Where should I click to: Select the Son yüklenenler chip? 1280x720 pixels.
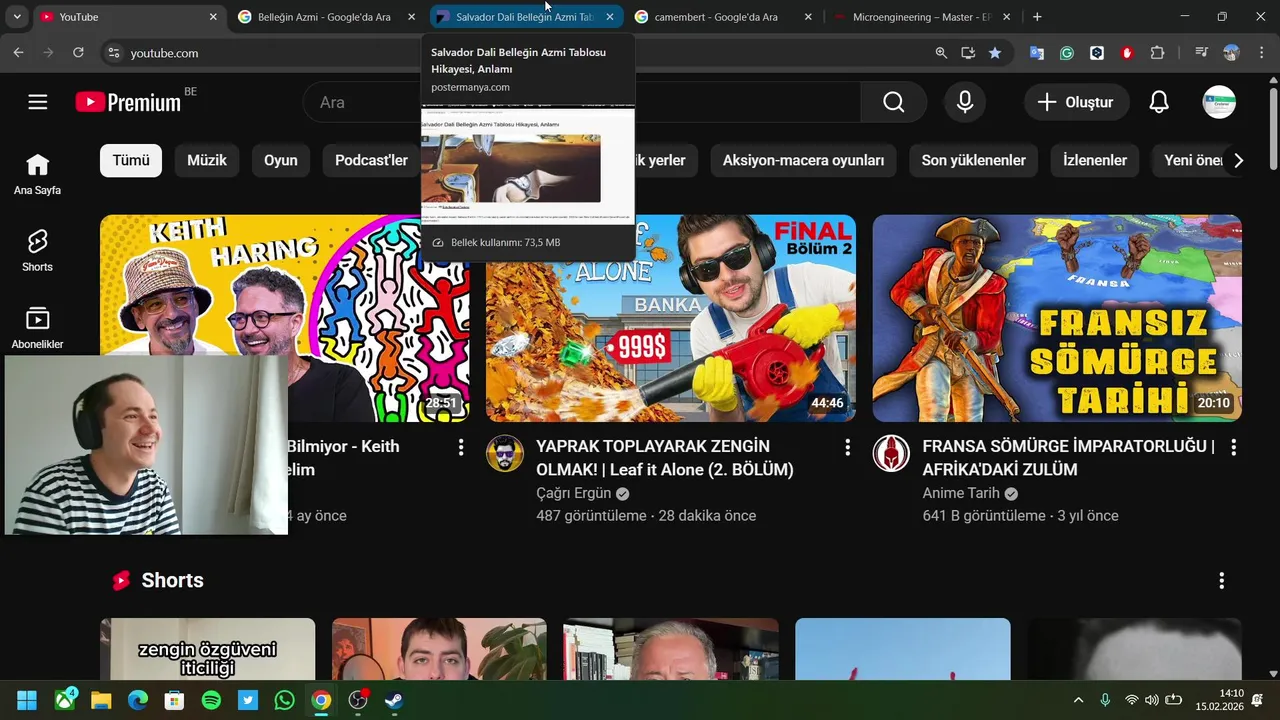tap(974, 160)
